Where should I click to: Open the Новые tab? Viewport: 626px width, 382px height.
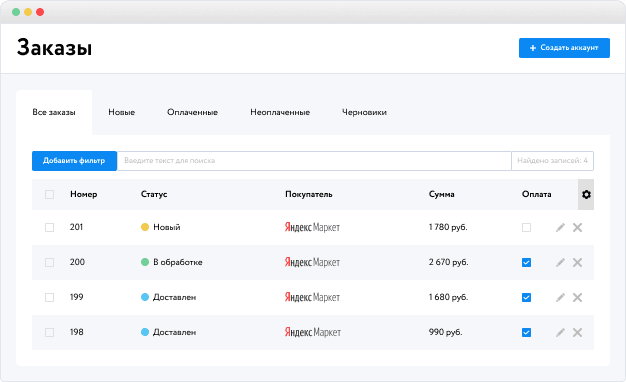tap(122, 112)
